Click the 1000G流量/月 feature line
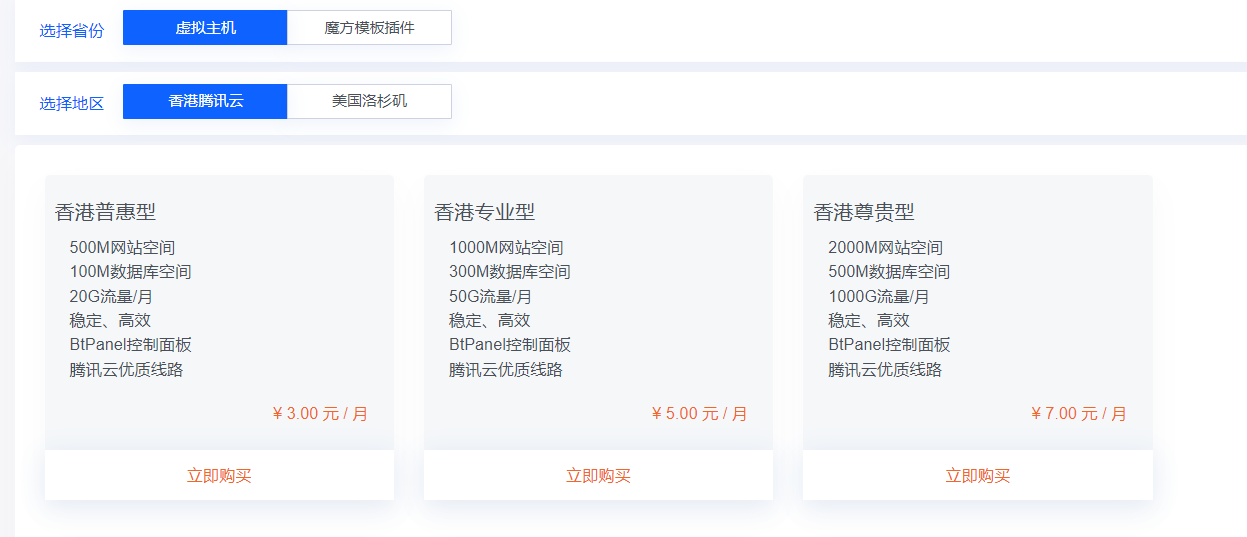1247x537 pixels. pyautogui.click(x=879, y=296)
